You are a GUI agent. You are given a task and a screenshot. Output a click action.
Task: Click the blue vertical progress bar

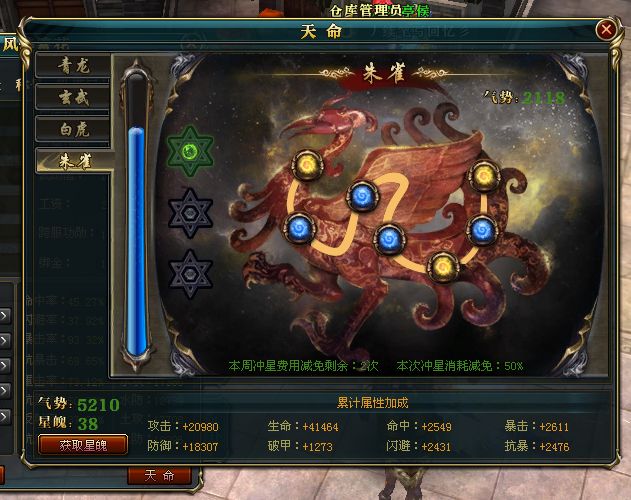pyautogui.click(x=137, y=242)
